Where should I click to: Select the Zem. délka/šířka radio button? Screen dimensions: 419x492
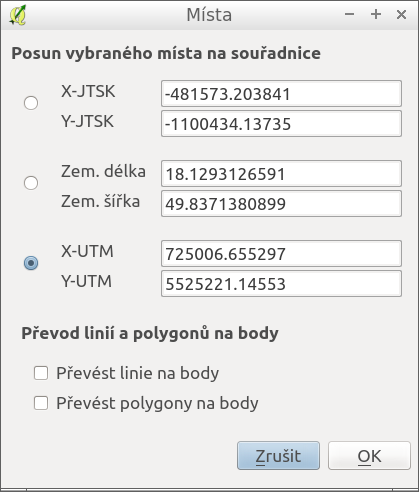point(31,183)
